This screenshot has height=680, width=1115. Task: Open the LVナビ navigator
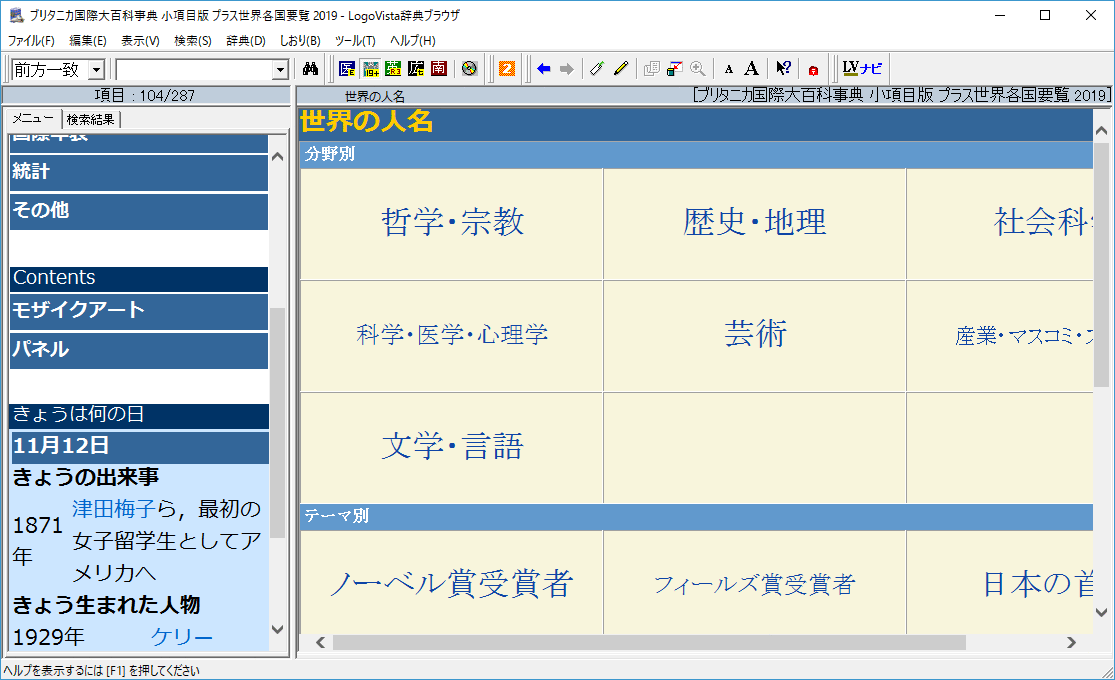tap(862, 68)
